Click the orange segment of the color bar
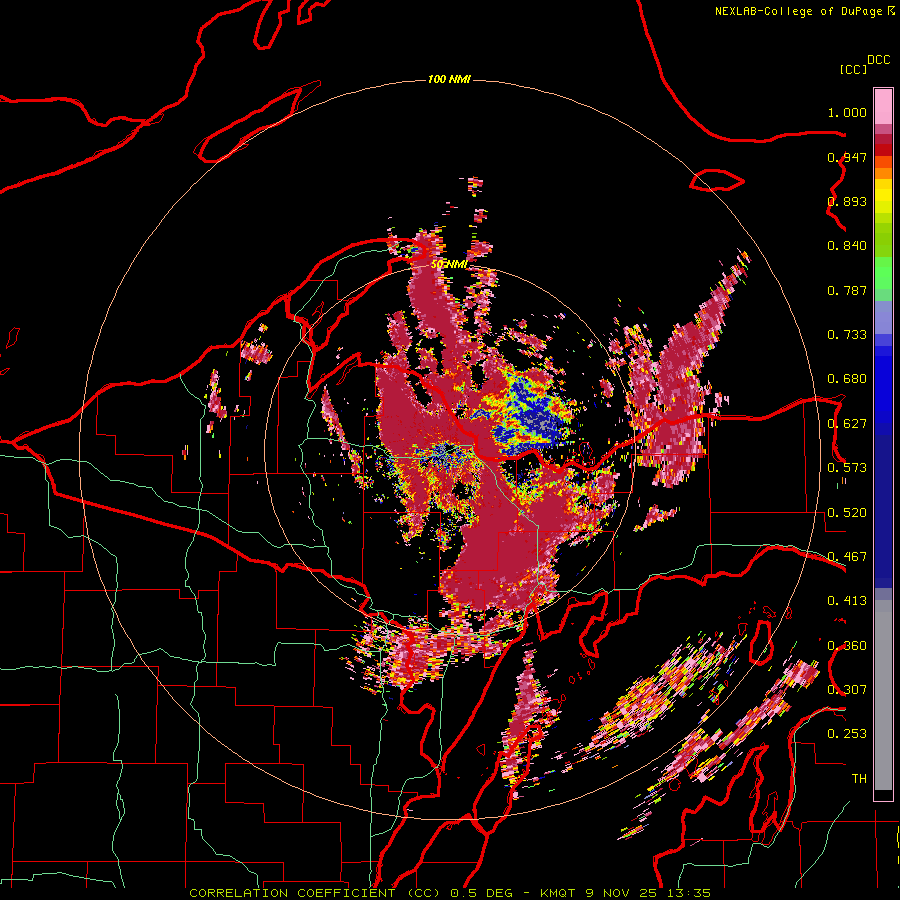 tap(883, 173)
